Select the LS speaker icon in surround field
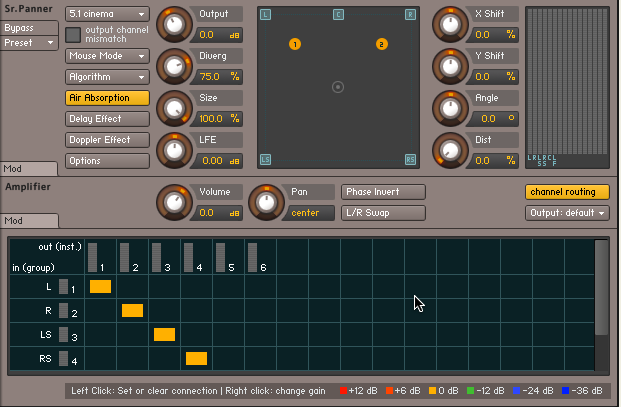 coord(265,160)
